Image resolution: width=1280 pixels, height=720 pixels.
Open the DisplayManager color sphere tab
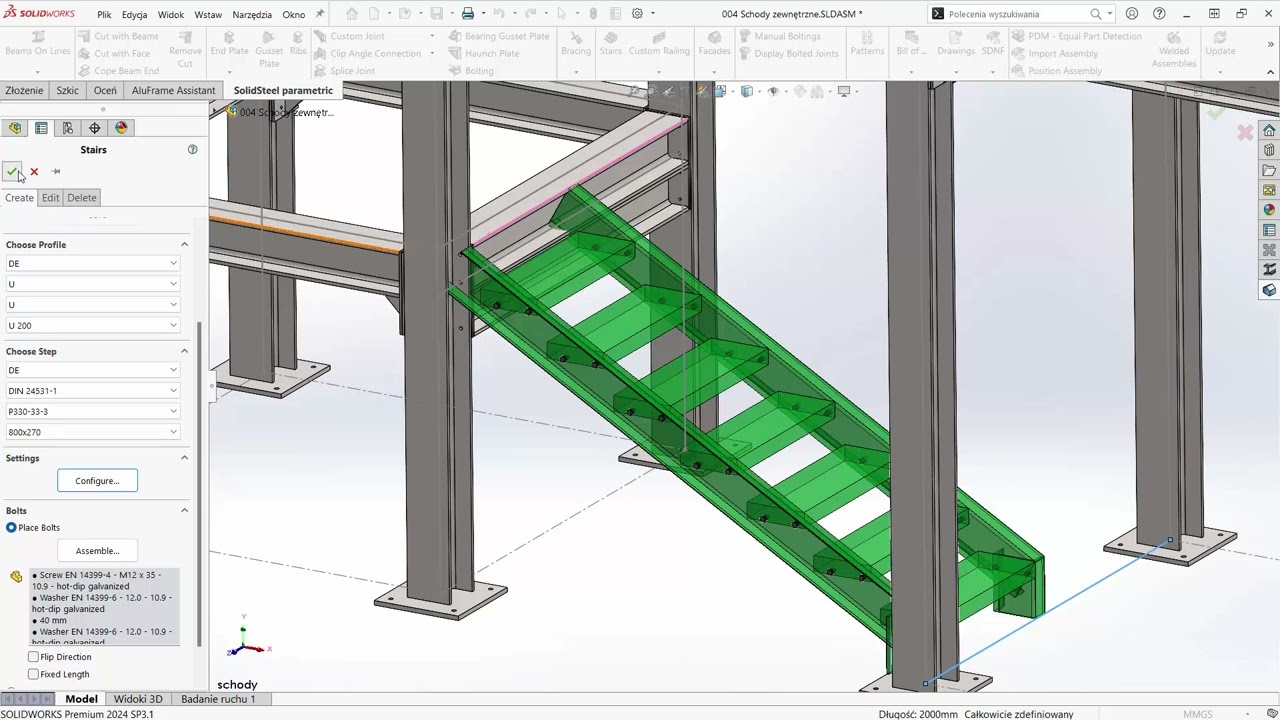[122, 128]
